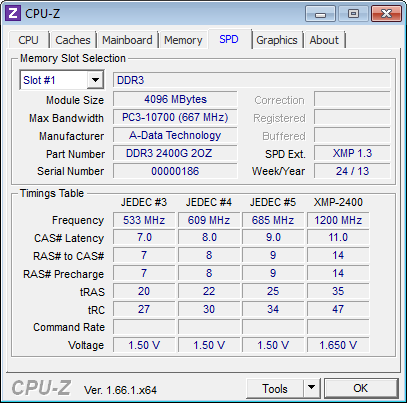Click the PC3-10700 (667 MHz) bandwidth value
The height and width of the screenshot is (403, 407).
tap(175, 117)
